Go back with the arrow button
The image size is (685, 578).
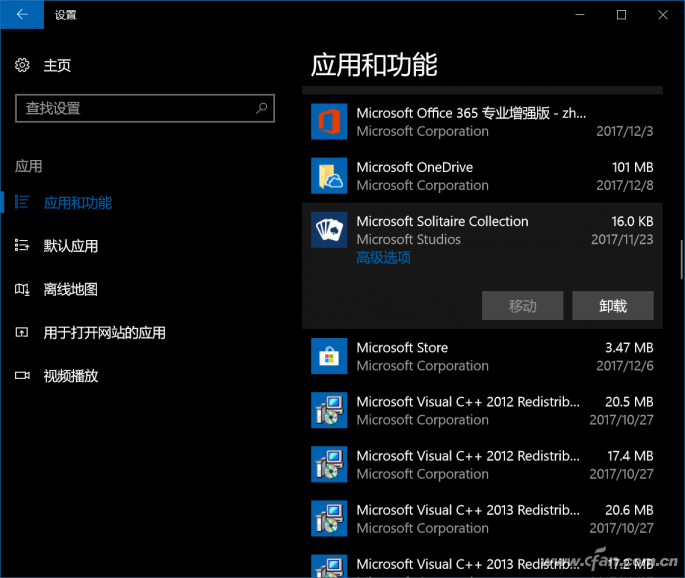click(22, 14)
